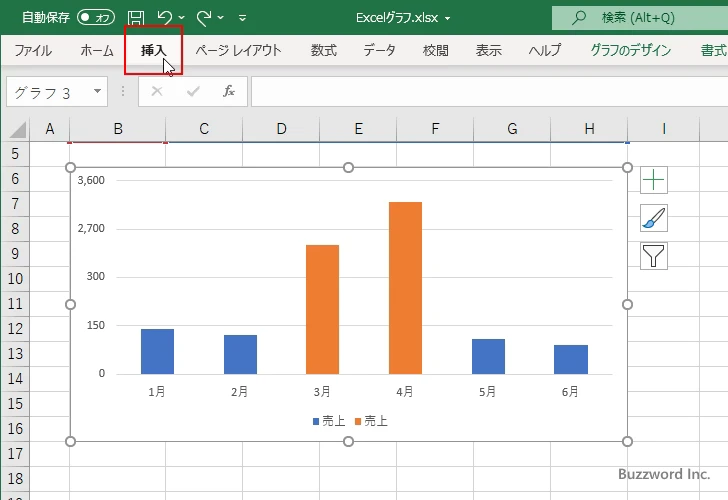Click the 3,600 axis label
Screen dimensions: 728x500
click(91, 180)
